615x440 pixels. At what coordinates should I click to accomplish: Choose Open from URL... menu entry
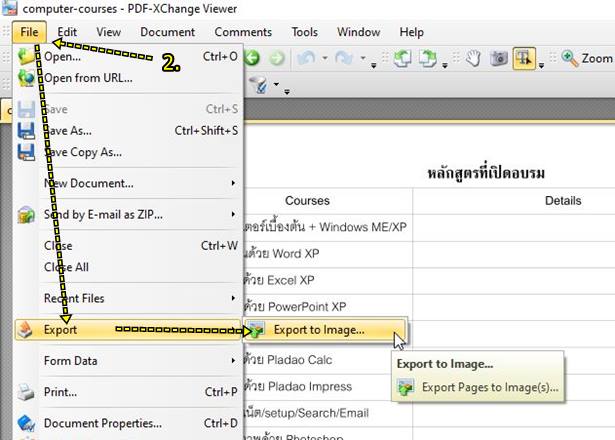pyautogui.click(x=128, y=78)
